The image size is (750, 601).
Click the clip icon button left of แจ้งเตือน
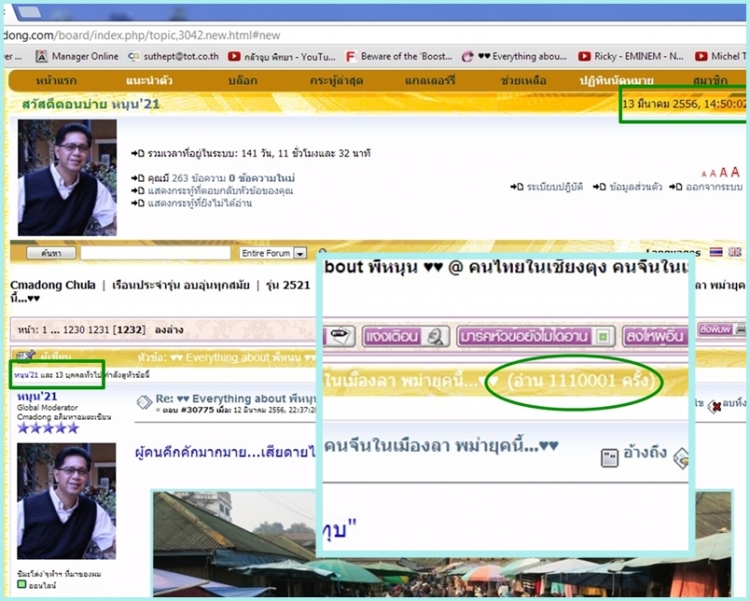[340, 336]
